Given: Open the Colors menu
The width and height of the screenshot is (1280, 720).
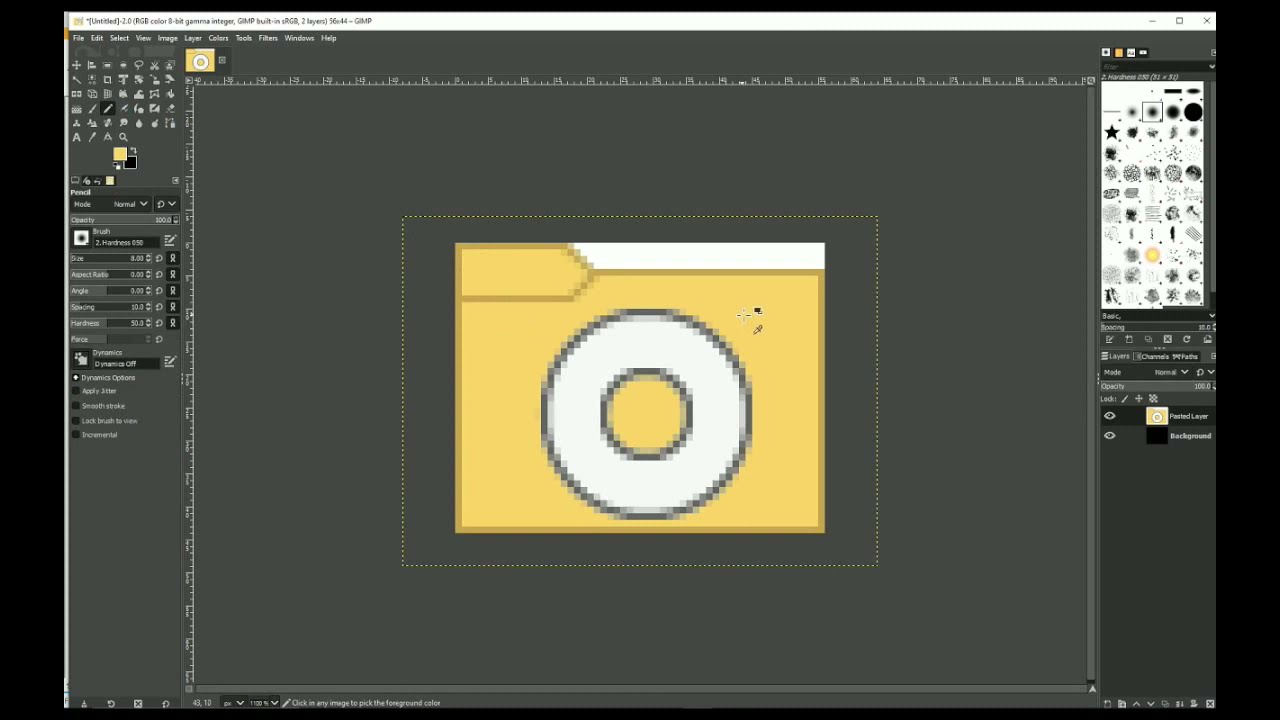Looking at the screenshot, I should (x=218, y=38).
